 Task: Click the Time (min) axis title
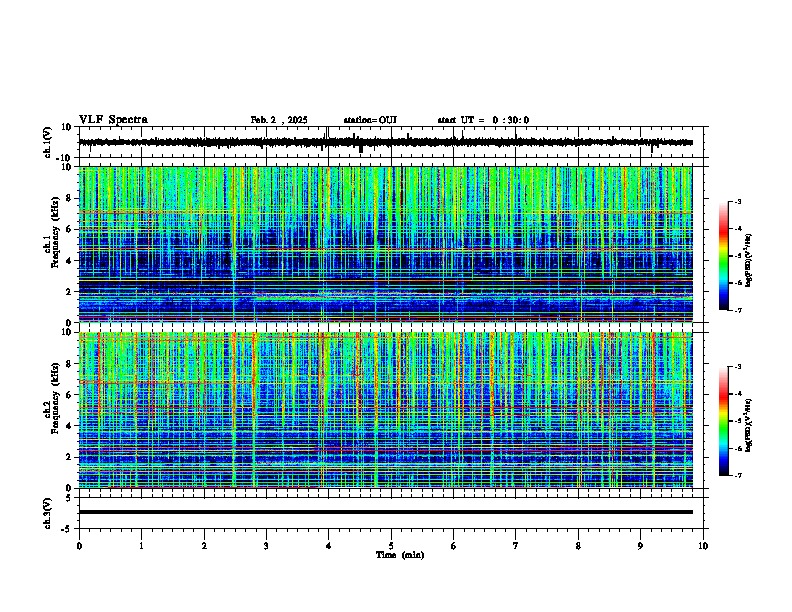pyautogui.click(x=400, y=555)
